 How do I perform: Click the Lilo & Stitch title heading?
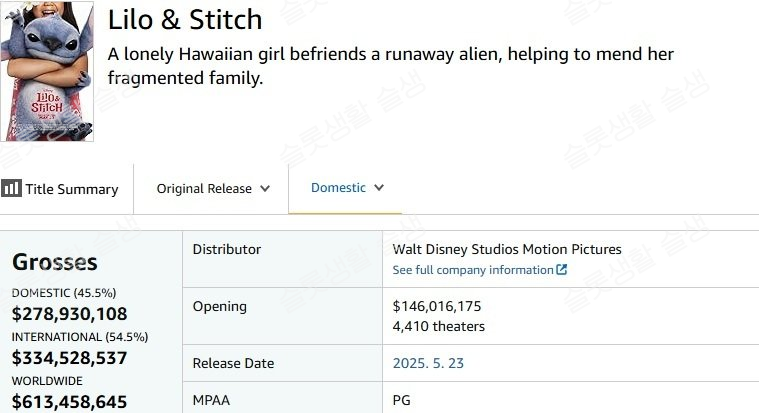click(x=185, y=18)
